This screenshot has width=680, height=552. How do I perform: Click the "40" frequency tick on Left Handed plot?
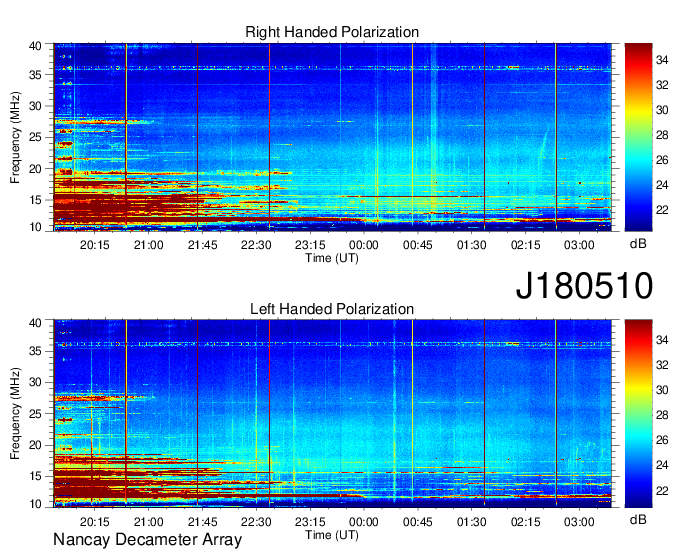(35, 323)
